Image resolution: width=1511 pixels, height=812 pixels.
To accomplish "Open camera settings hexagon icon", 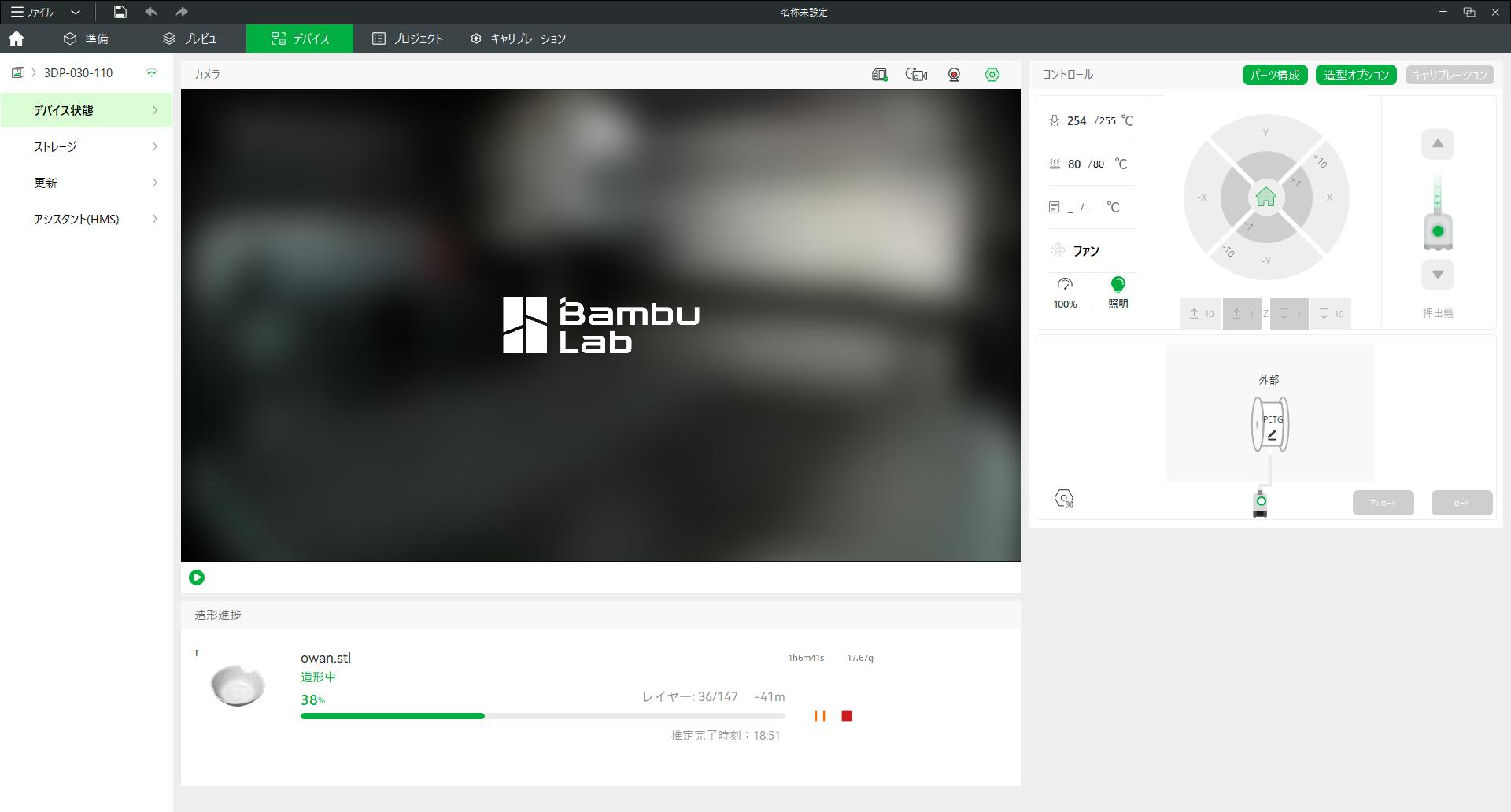I will coord(992,75).
